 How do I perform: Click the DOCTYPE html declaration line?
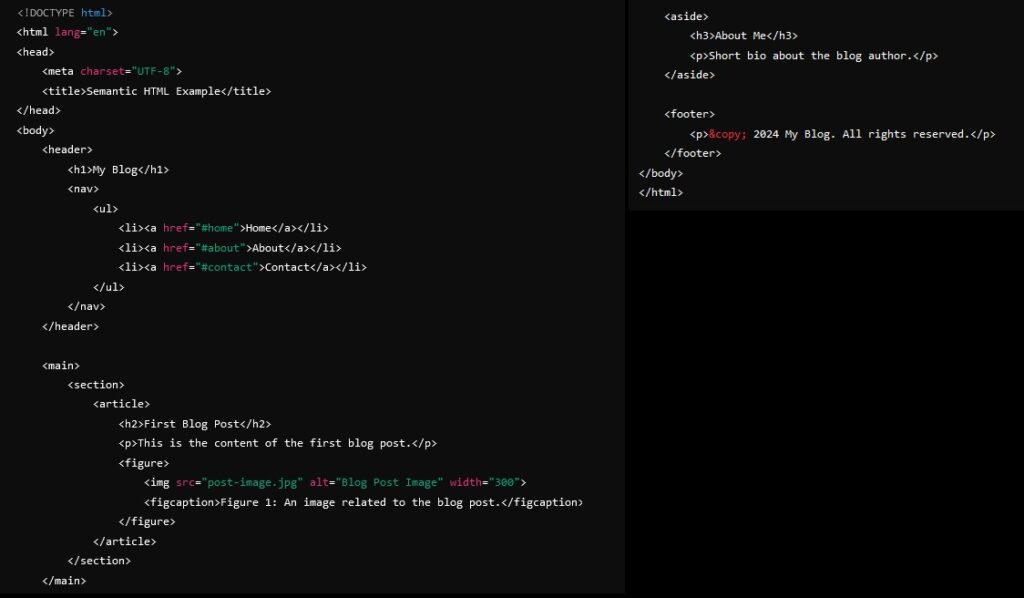(x=65, y=12)
